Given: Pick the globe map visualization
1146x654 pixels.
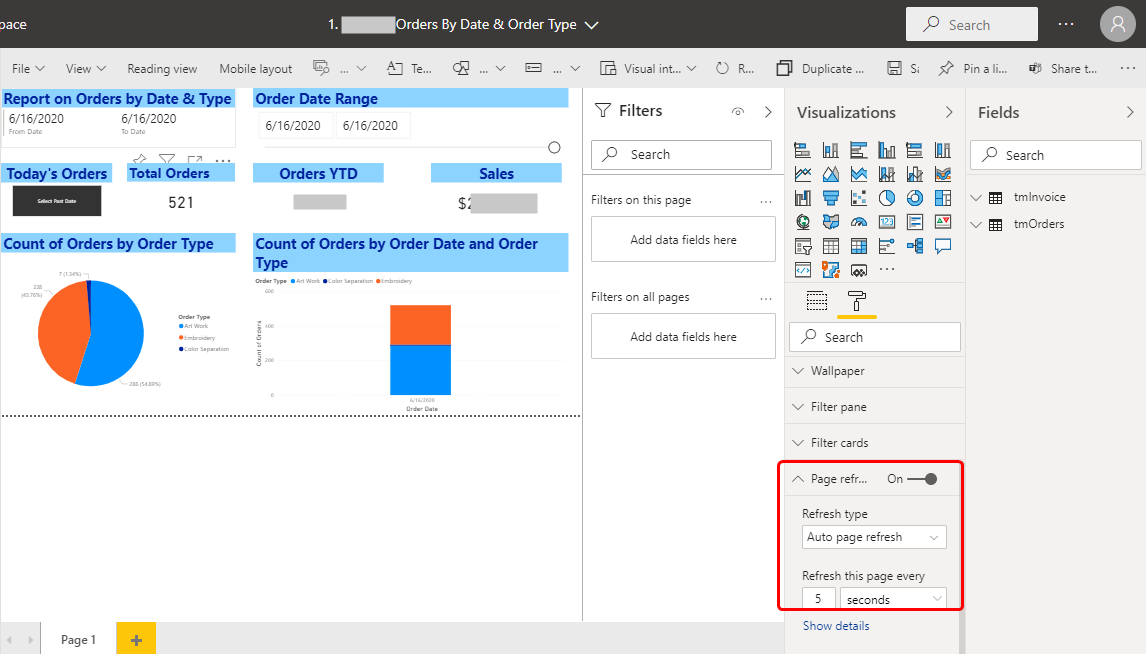Looking at the screenshot, I should (x=803, y=222).
